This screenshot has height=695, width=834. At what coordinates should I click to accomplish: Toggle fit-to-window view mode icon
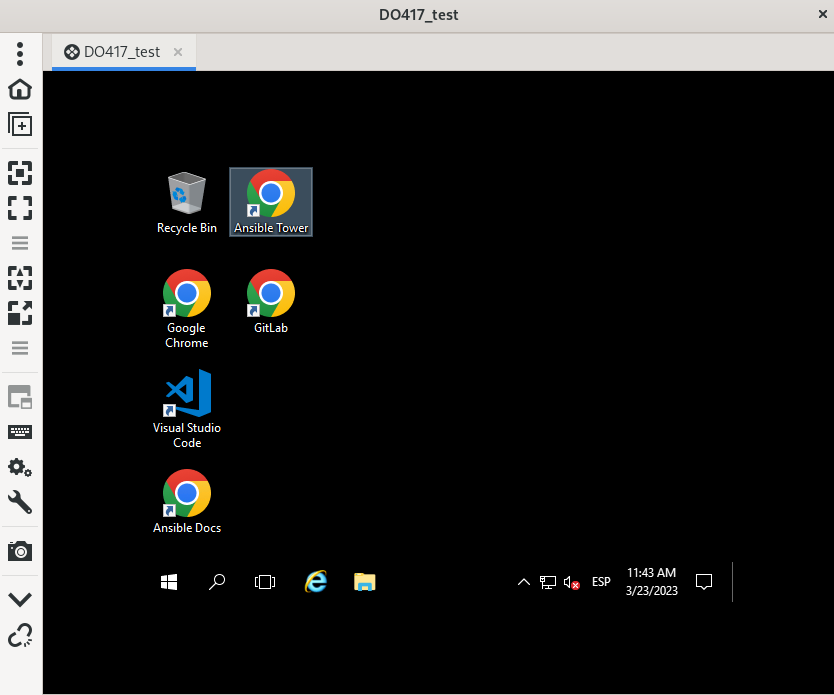[20, 173]
